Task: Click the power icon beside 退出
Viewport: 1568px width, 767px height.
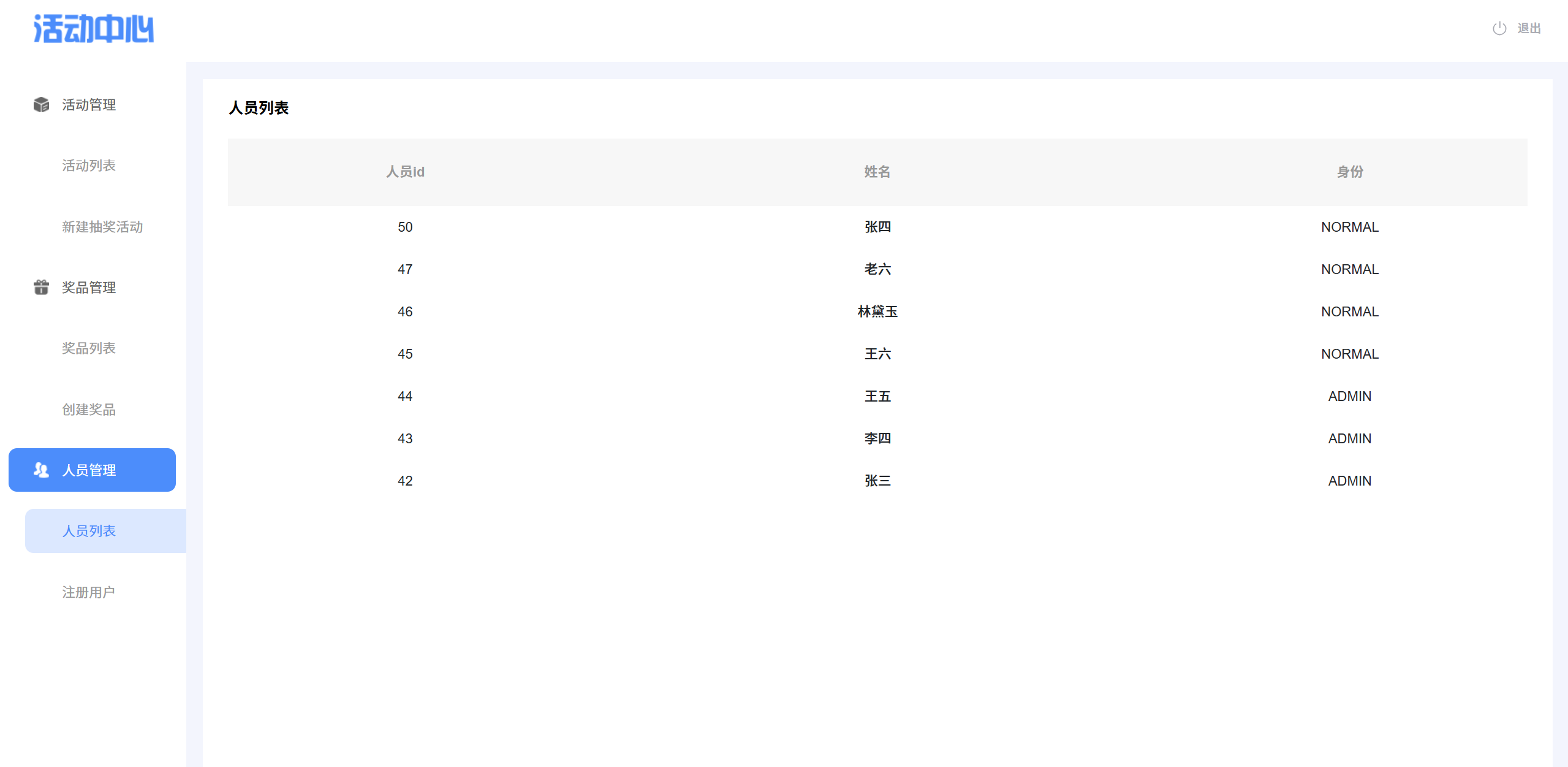Action: (1499, 28)
